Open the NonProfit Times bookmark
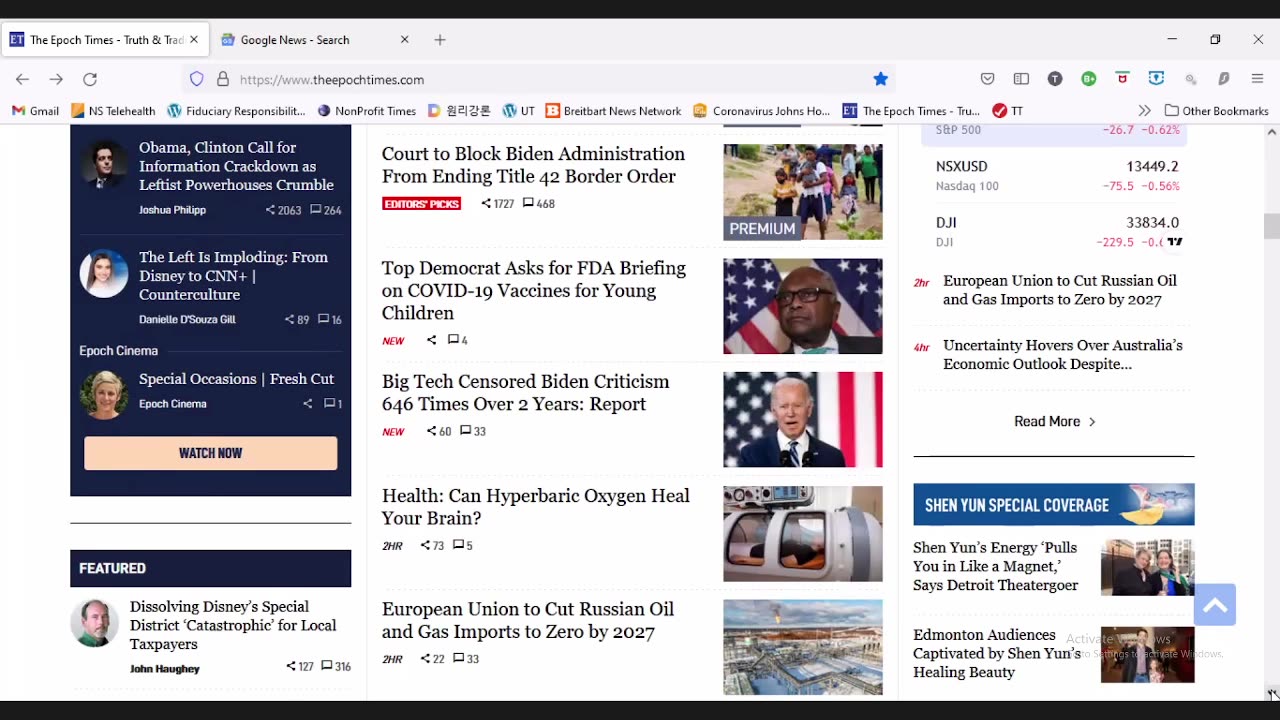 [x=366, y=111]
